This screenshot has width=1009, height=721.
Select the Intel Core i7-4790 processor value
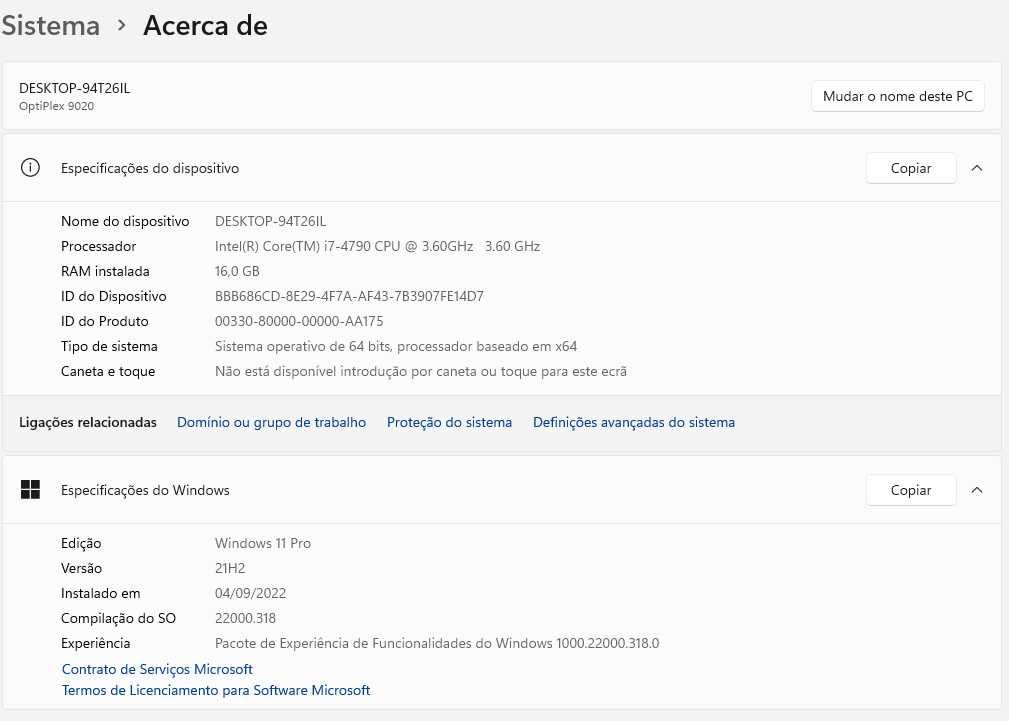click(x=377, y=246)
